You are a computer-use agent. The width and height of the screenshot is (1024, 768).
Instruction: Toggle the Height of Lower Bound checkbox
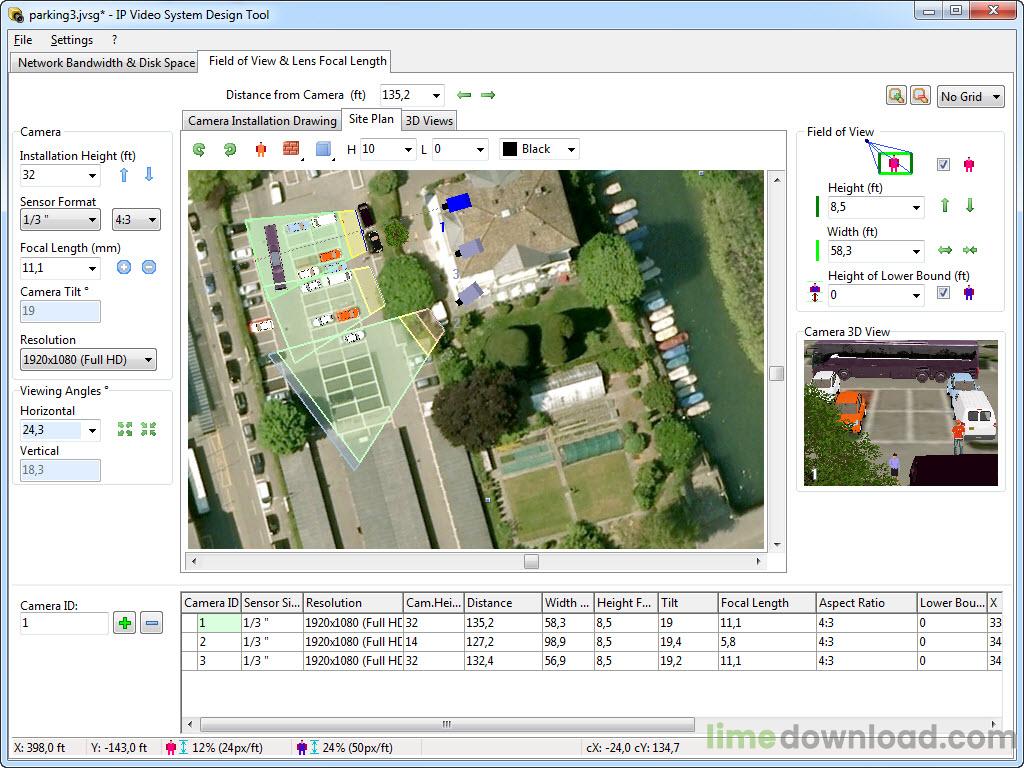(x=941, y=292)
